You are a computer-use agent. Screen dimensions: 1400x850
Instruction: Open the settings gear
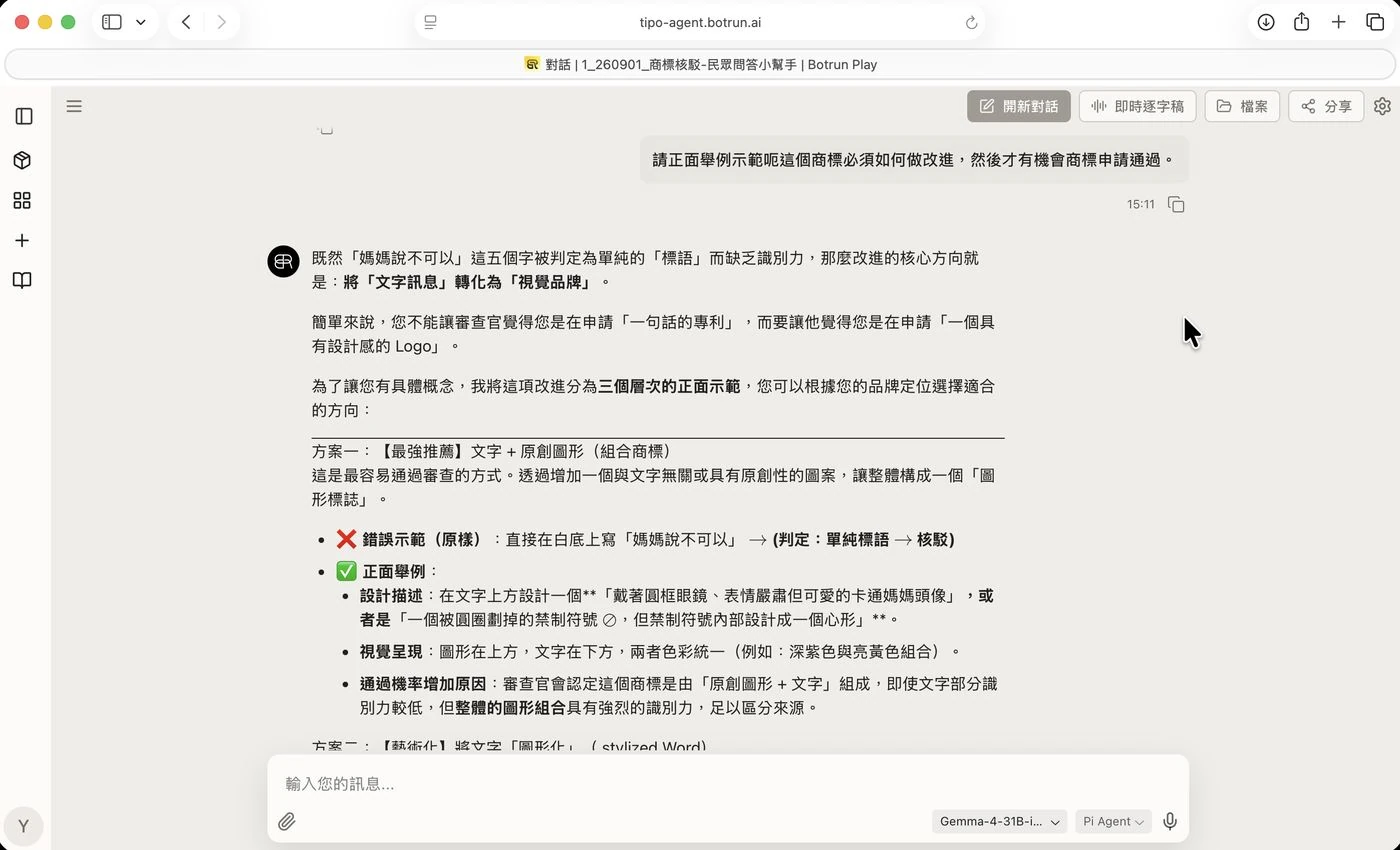[1383, 106]
